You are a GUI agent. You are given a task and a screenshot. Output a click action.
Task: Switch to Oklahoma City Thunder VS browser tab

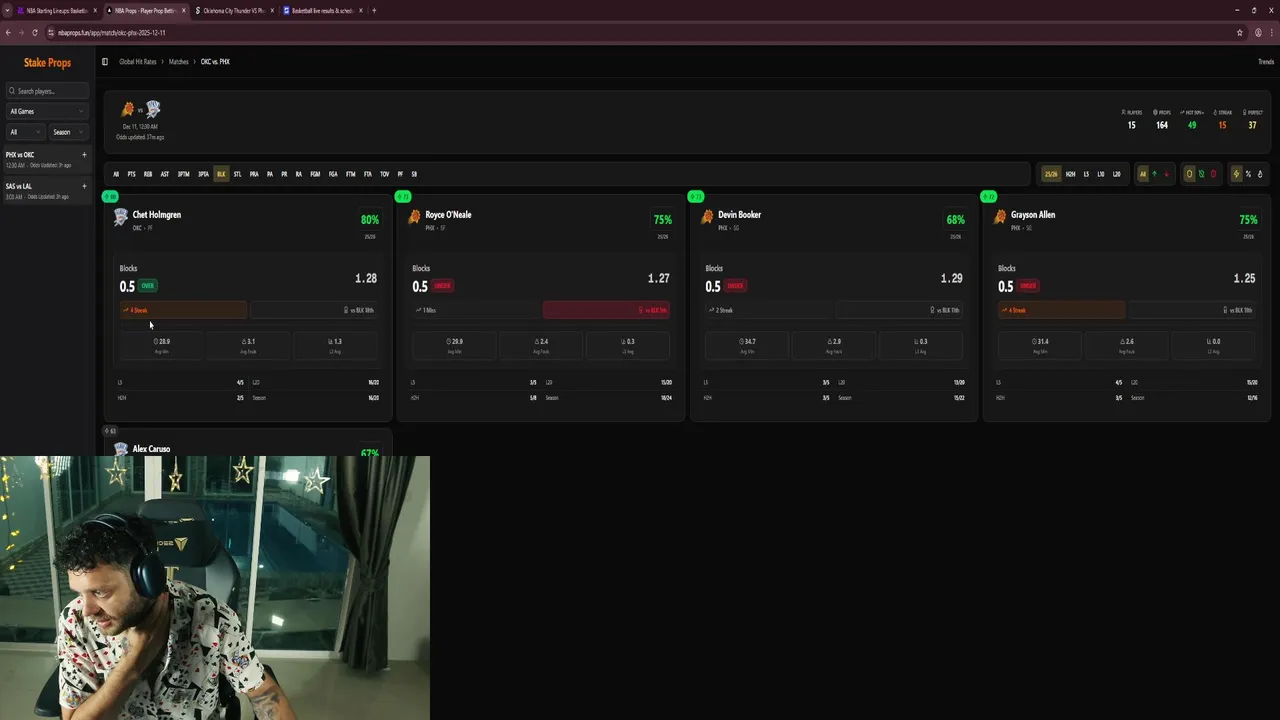click(233, 10)
